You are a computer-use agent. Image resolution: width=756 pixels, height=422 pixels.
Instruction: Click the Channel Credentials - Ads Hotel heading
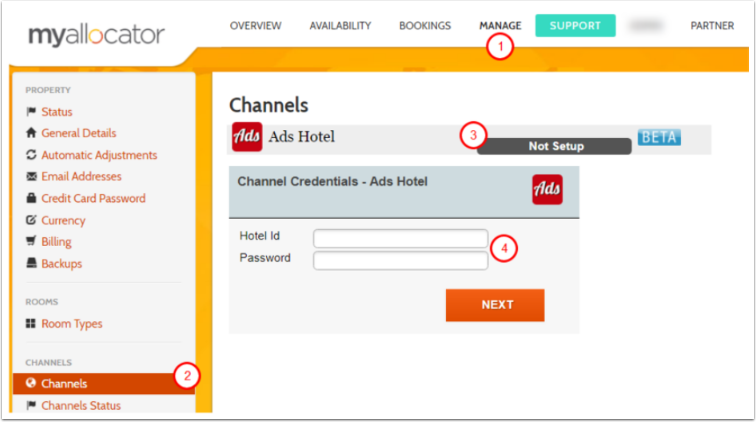tap(333, 181)
